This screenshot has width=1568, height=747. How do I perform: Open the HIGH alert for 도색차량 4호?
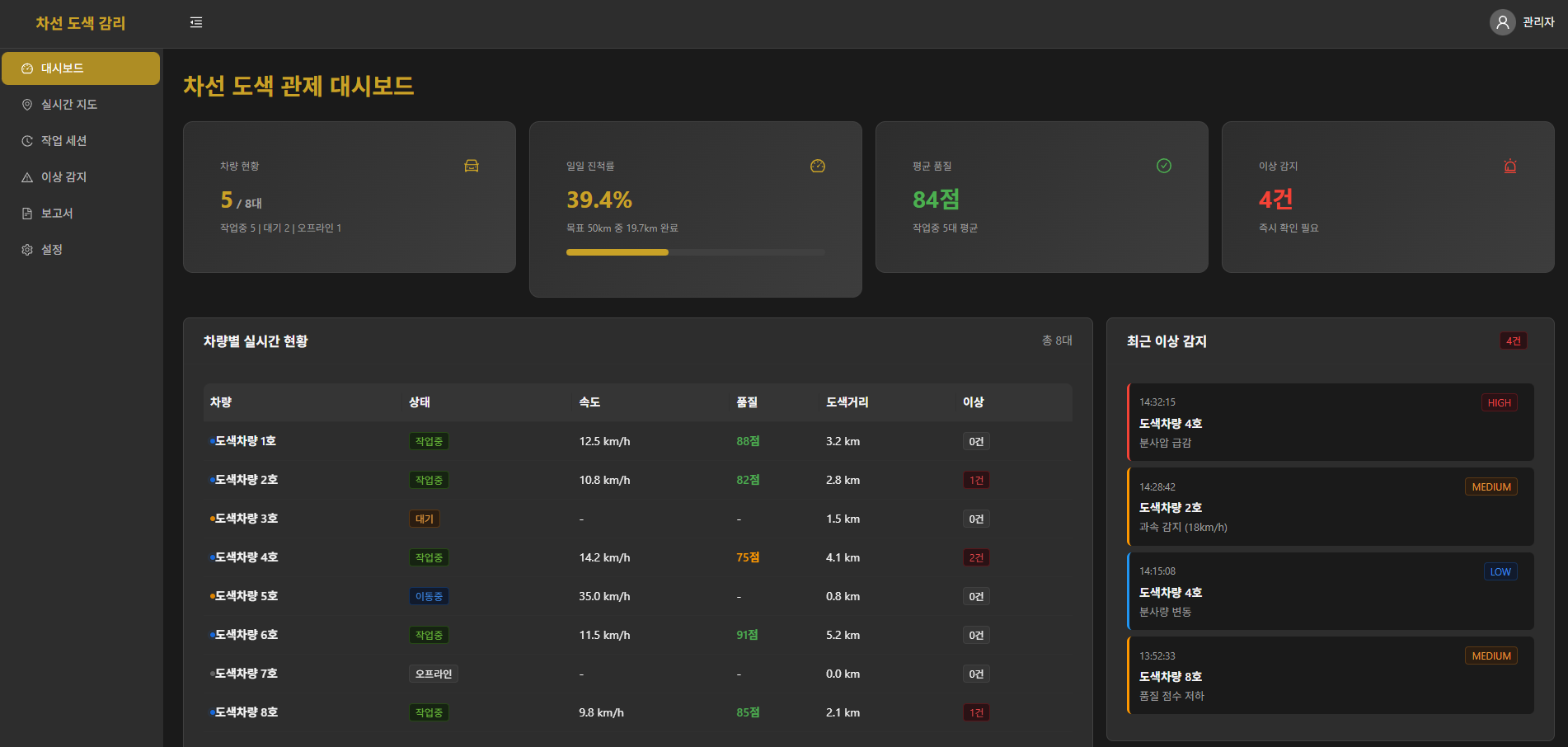pos(1330,422)
